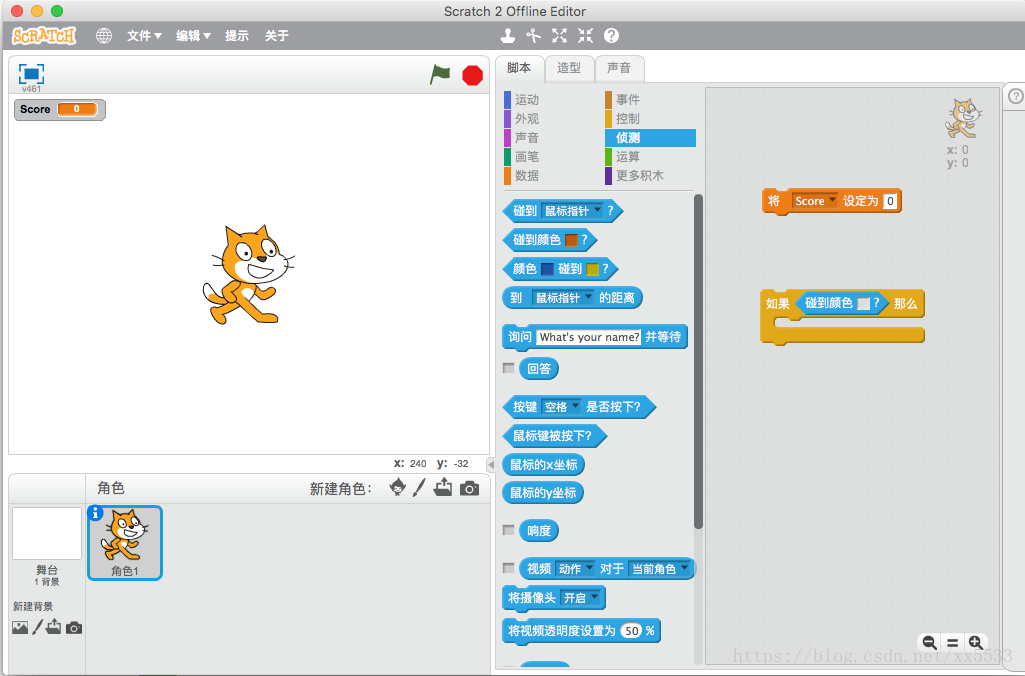Open the 空格 key dropdown
Image resolution: width=1025 pixels, height=676 pixels.
pyautogui.click(x=561, y=407)
